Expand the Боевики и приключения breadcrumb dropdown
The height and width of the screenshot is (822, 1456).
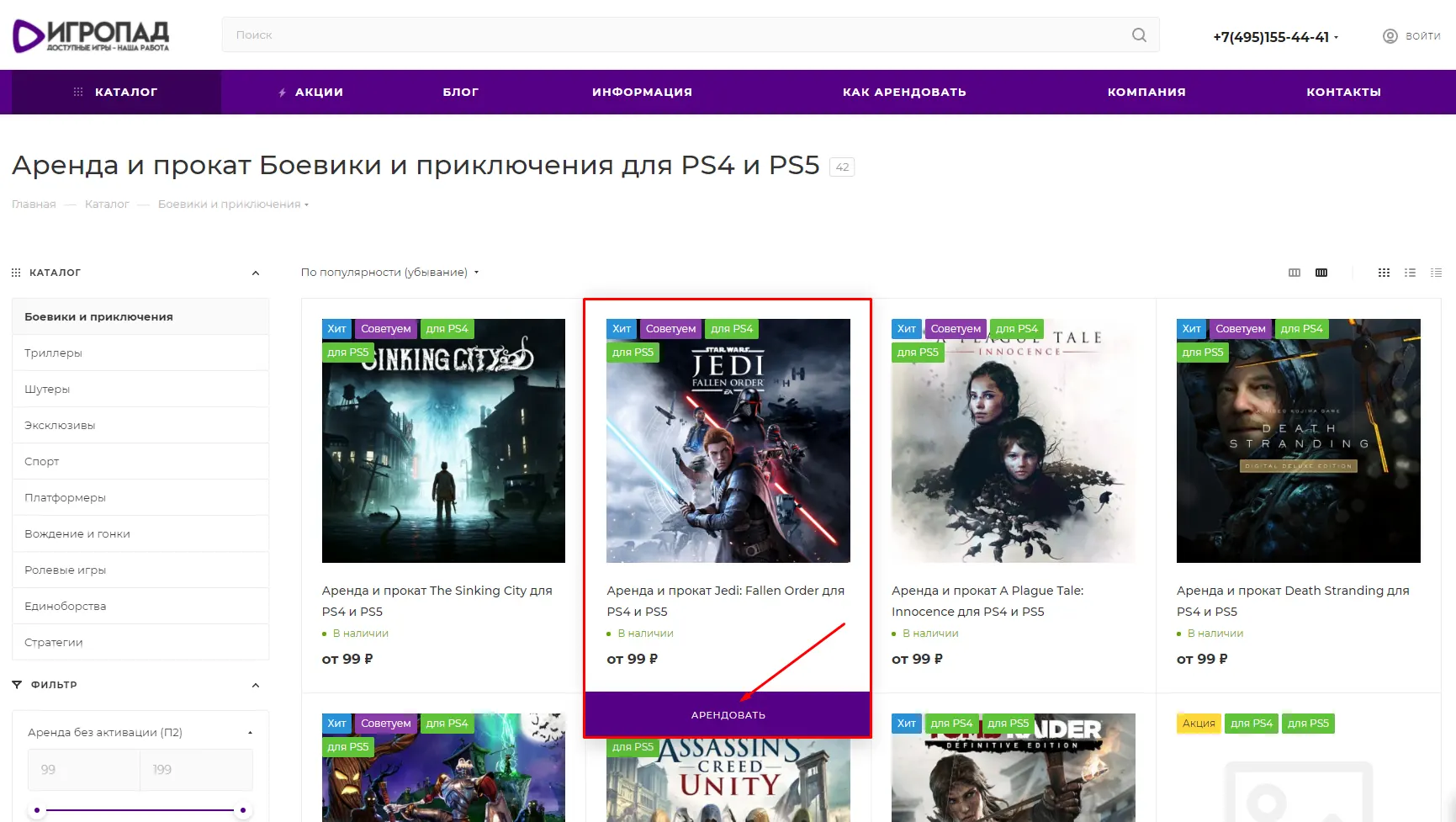[307, 204]
